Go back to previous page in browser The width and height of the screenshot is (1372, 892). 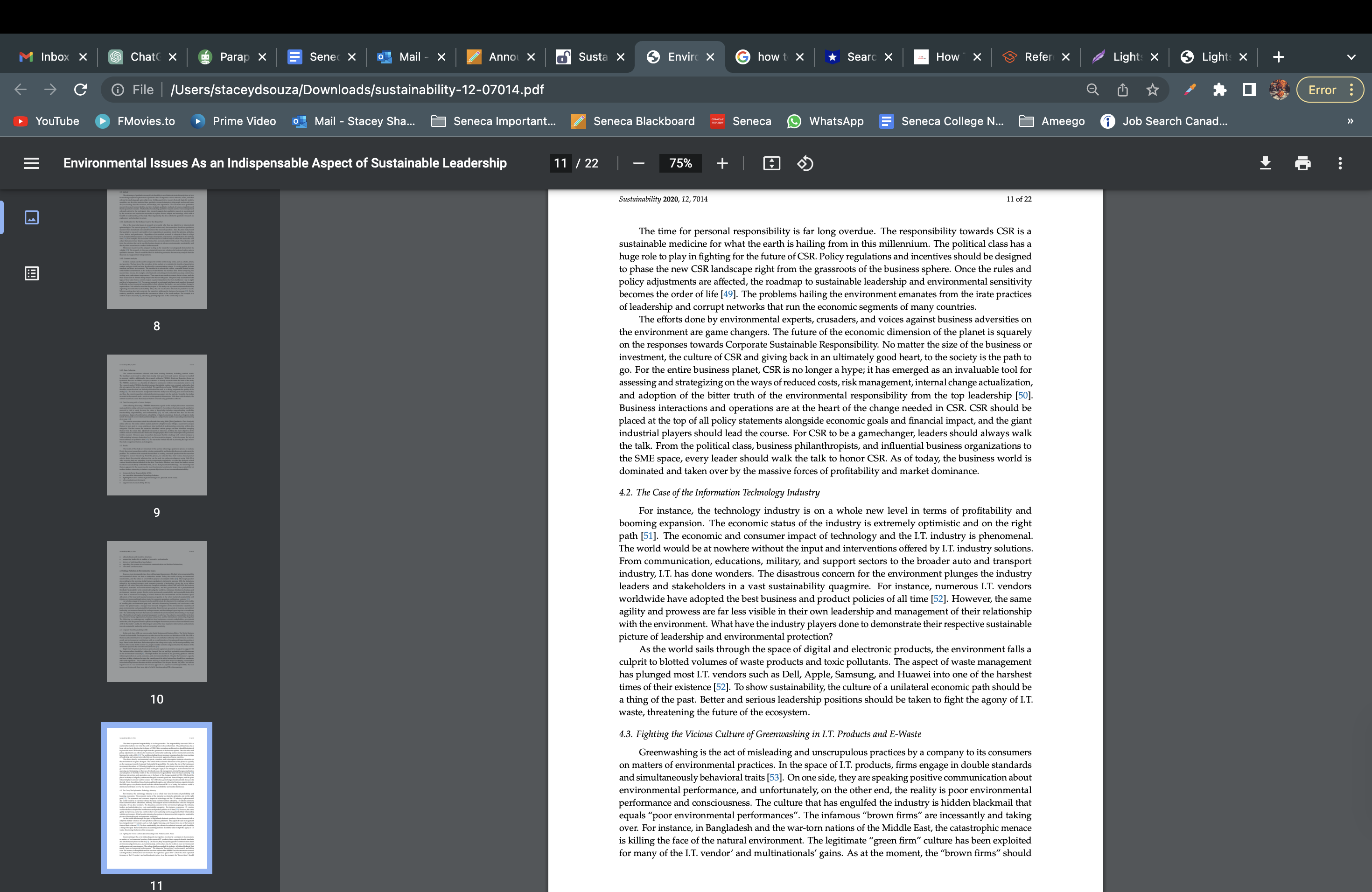click(21, 90)
